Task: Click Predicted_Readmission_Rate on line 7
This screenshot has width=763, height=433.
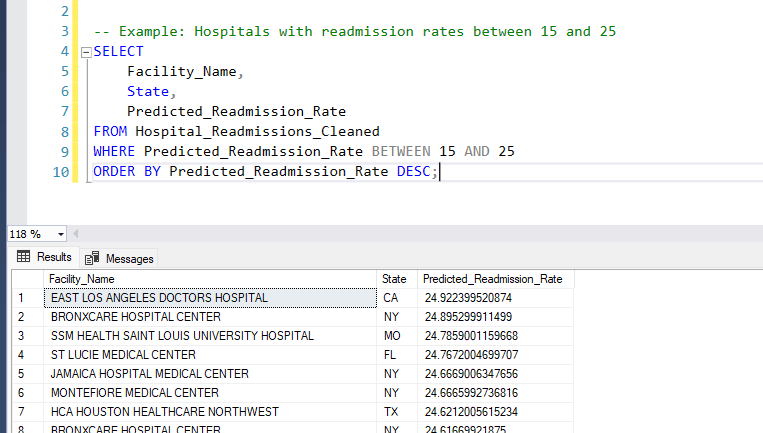Action: tap(236, 111)
